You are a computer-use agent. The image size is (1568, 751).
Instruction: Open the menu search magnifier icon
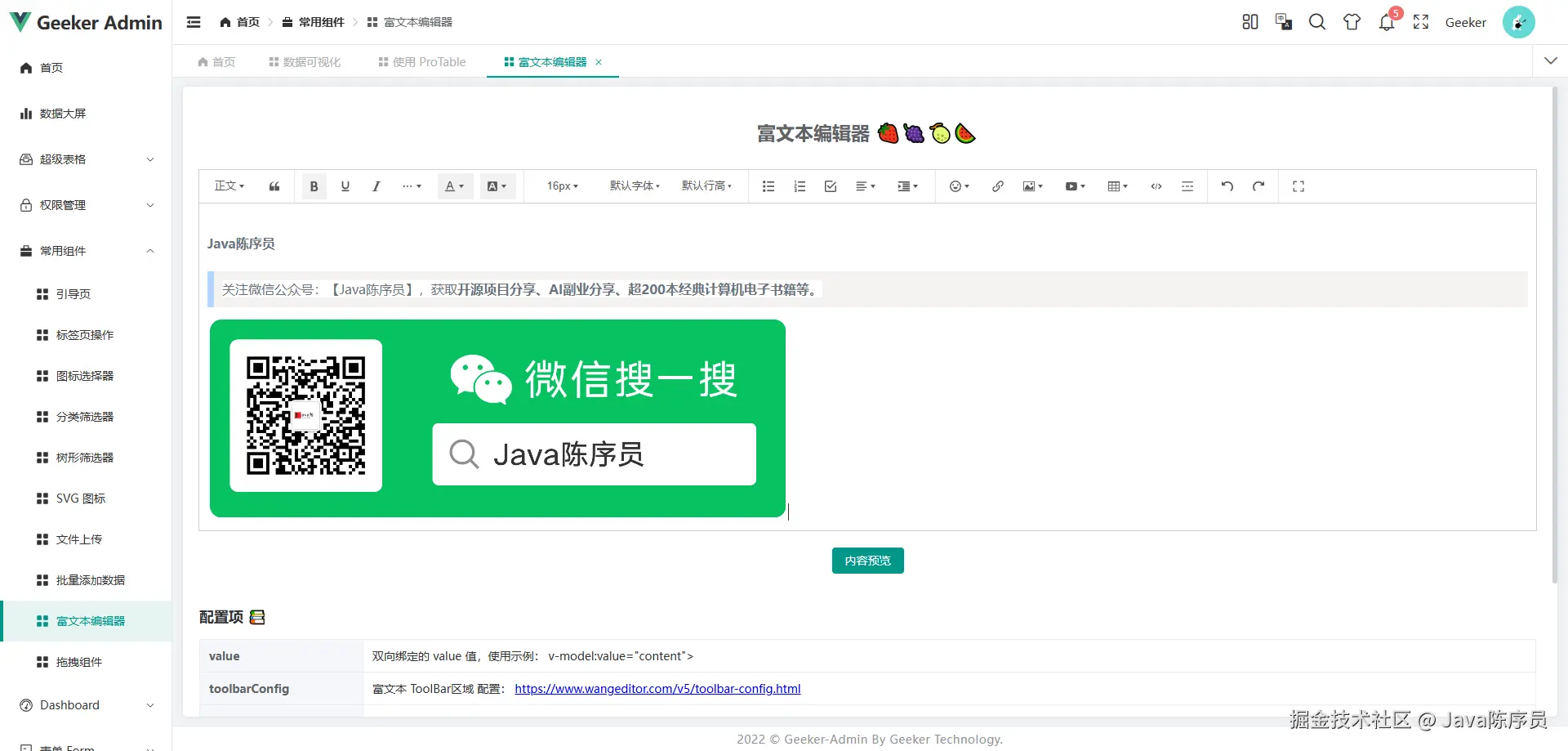point(1317,22)
